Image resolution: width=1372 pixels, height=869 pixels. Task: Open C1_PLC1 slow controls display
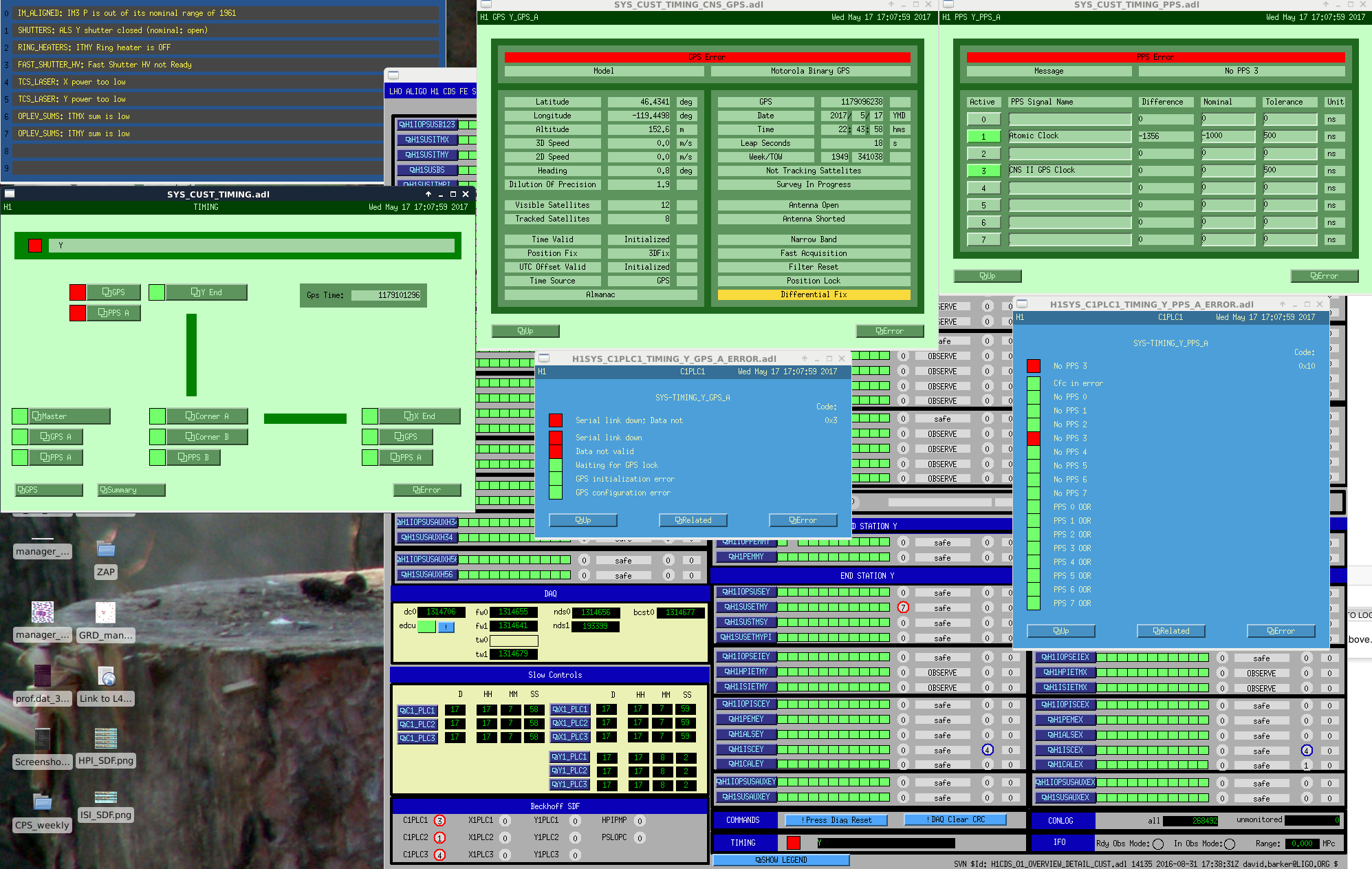click(417, 711)
